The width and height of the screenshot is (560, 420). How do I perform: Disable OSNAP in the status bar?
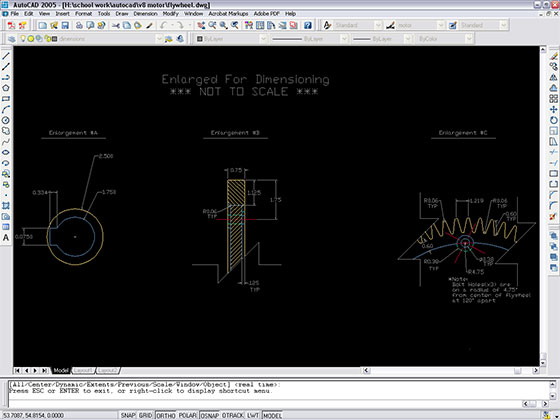209,415
